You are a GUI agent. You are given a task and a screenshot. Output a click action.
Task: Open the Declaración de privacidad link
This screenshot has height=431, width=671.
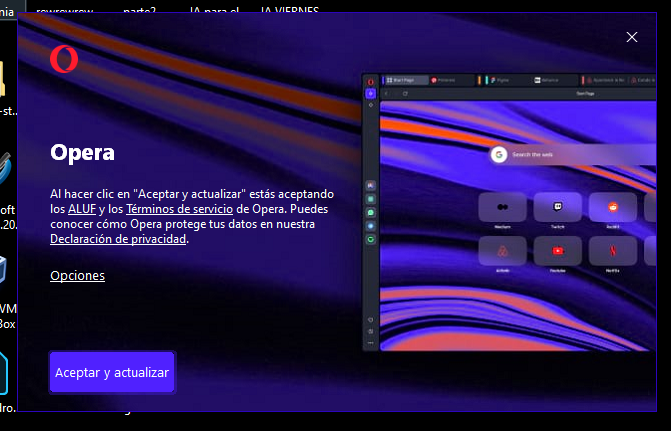(118, 239)
